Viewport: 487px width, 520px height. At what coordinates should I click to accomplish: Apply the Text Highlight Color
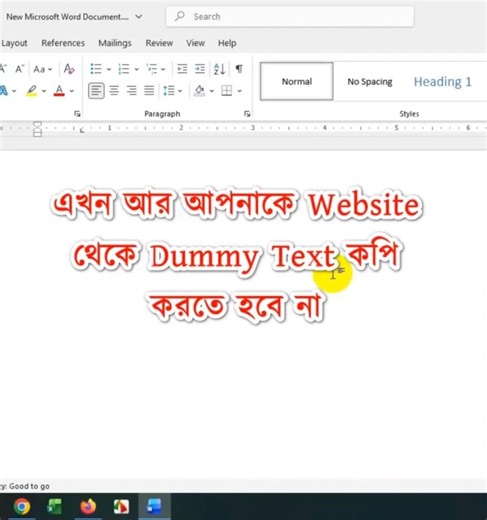[31, 90]
